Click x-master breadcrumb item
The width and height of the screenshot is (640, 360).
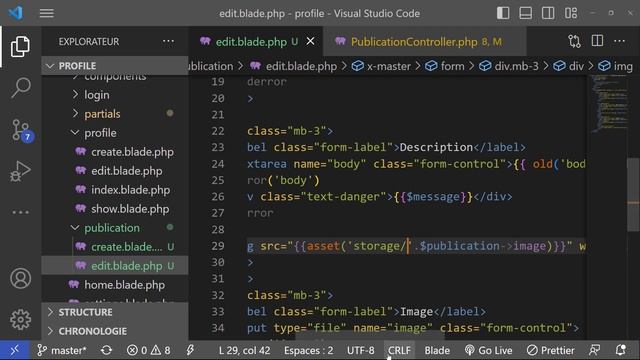click(x=388, y=66)
